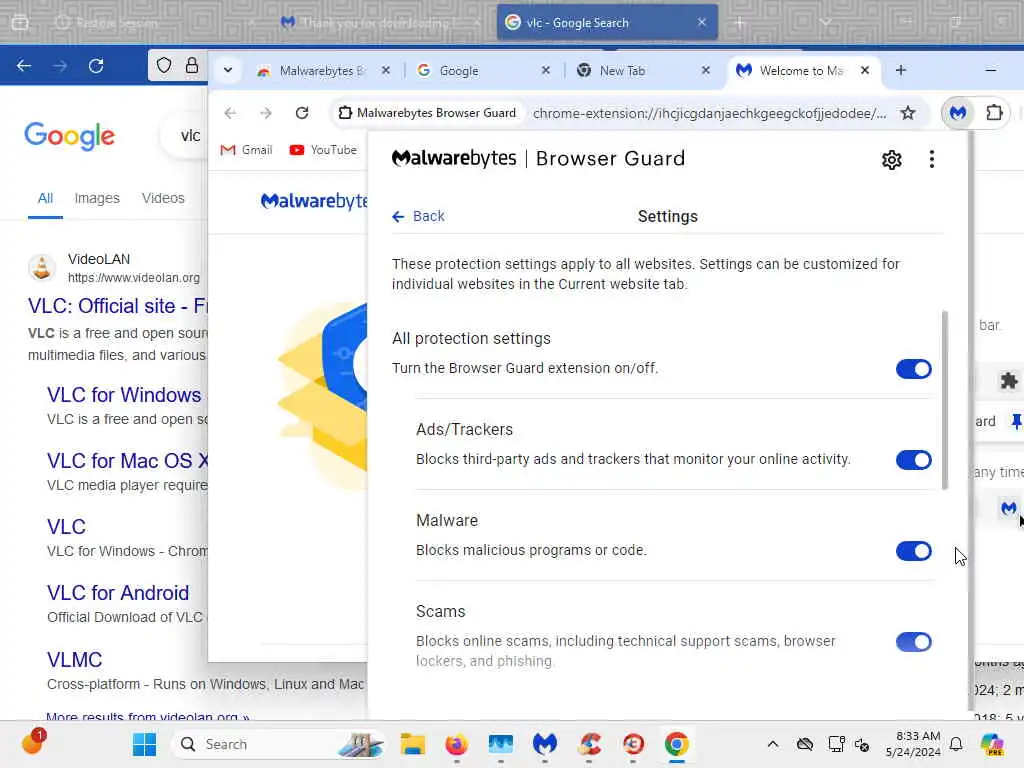Open VLC for Windows search result
1024x768 pixels.
point(123,395)
